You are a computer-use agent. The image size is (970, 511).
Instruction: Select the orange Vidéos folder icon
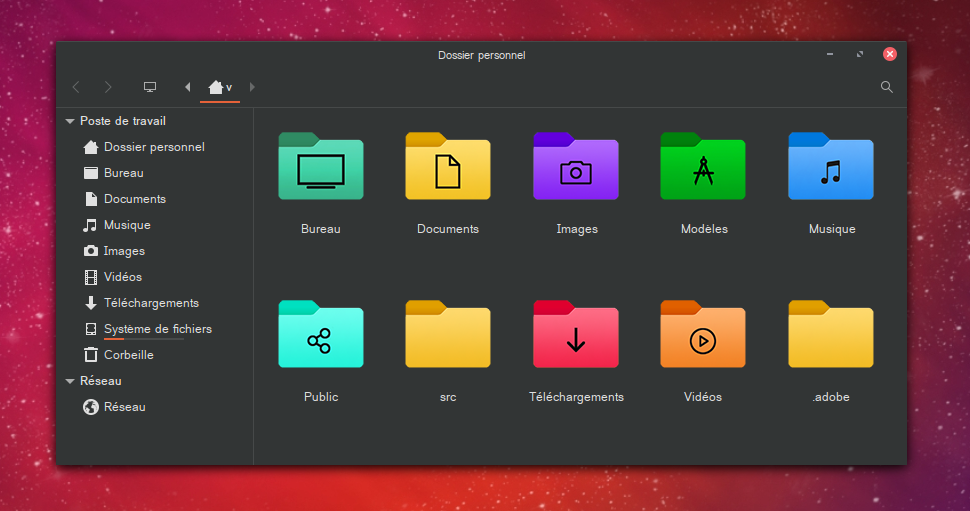703,334
